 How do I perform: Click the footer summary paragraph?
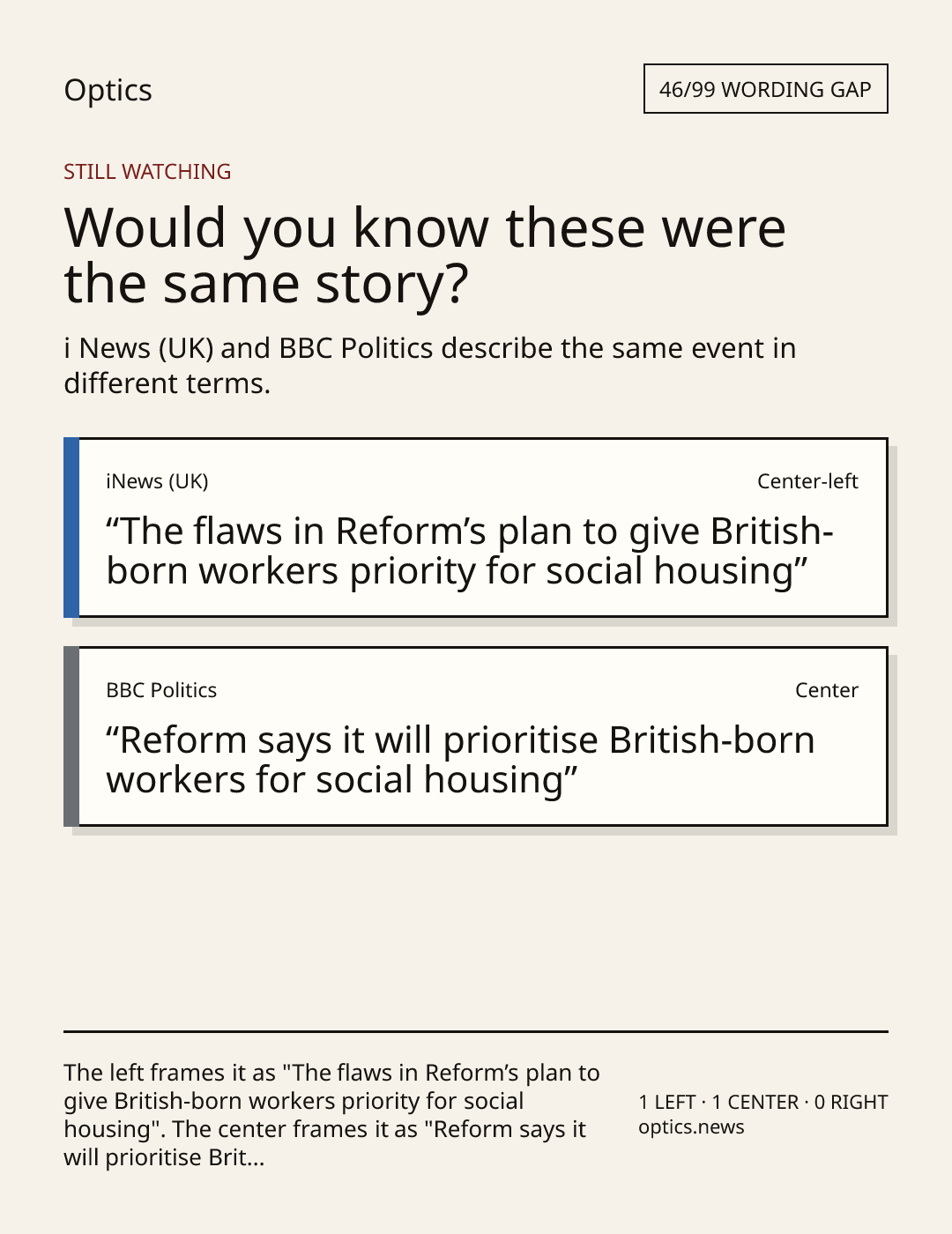click(331, 1114)
